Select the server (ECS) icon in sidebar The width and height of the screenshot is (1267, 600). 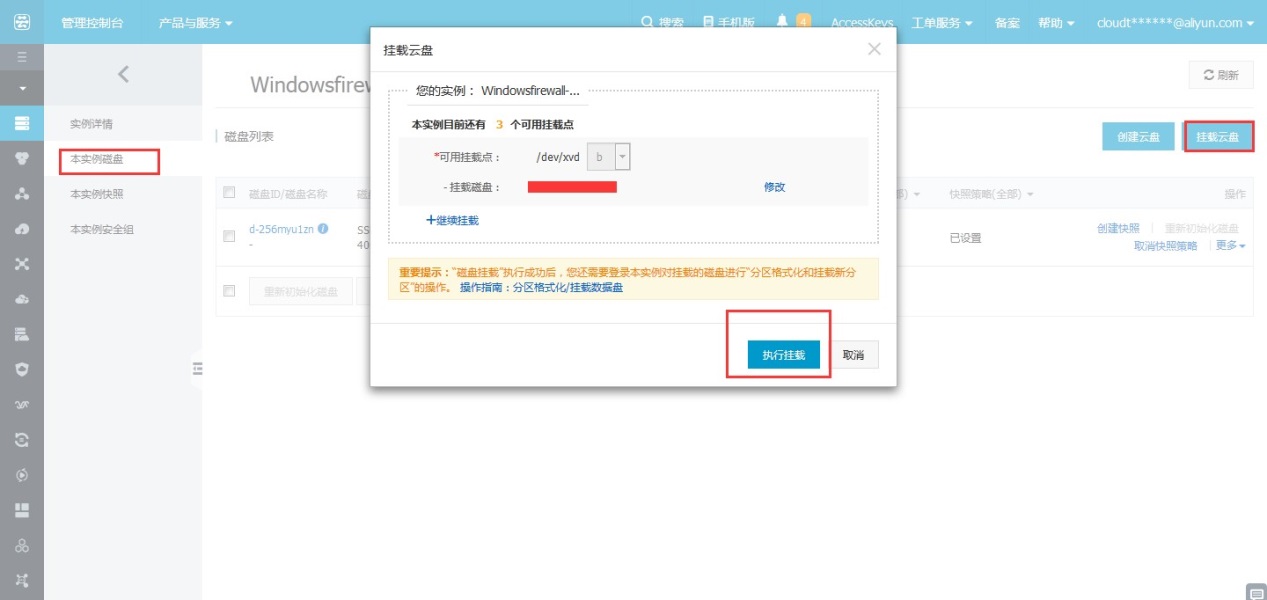point(21,124)
